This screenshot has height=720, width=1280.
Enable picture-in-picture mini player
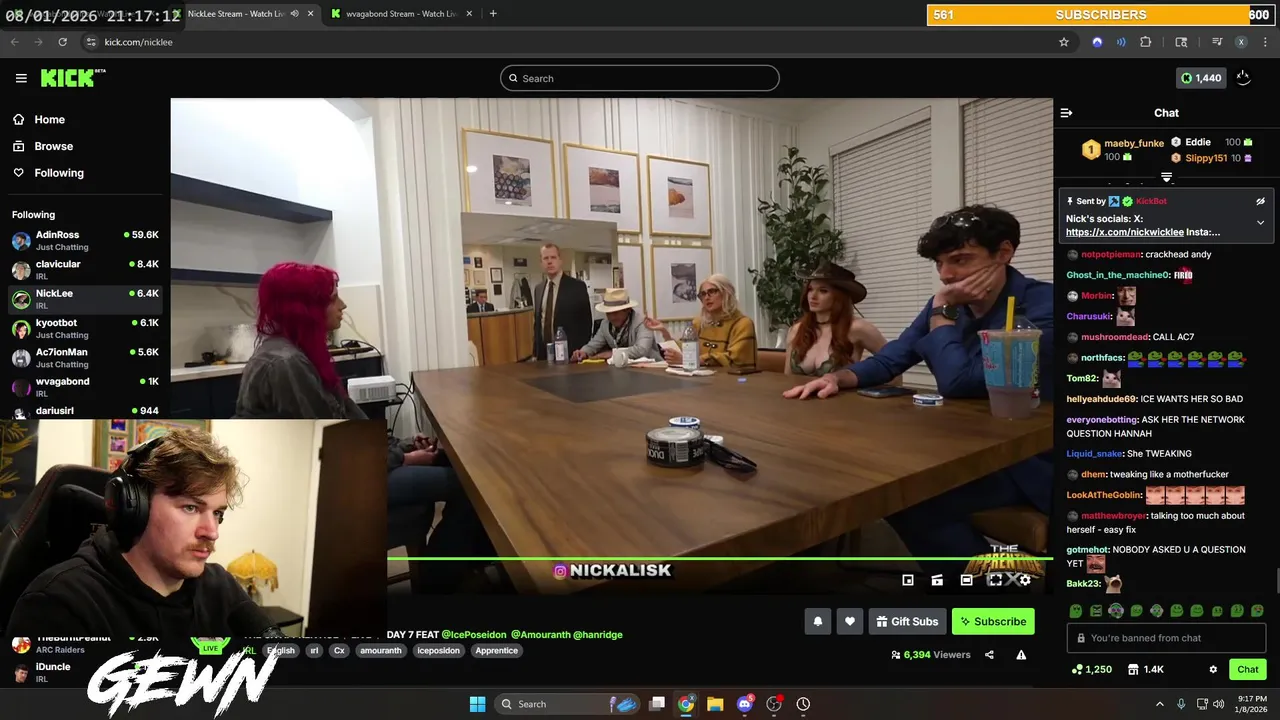(908, 580)
